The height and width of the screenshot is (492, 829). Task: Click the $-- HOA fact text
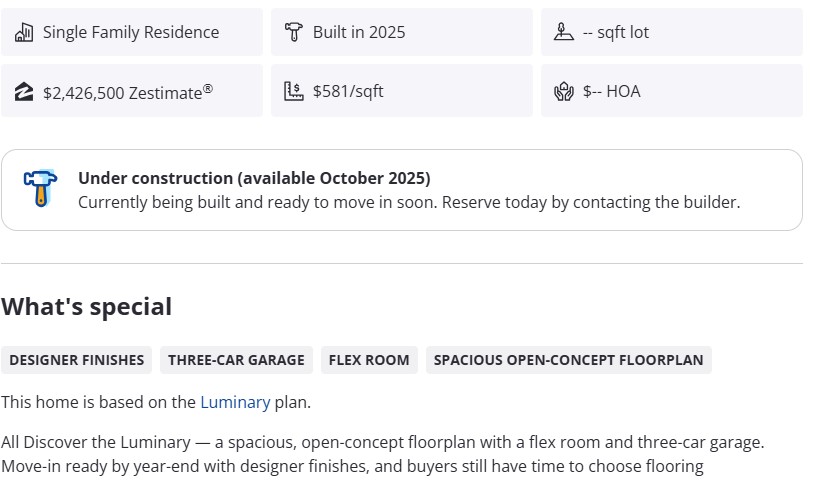(x=611, y=91)
